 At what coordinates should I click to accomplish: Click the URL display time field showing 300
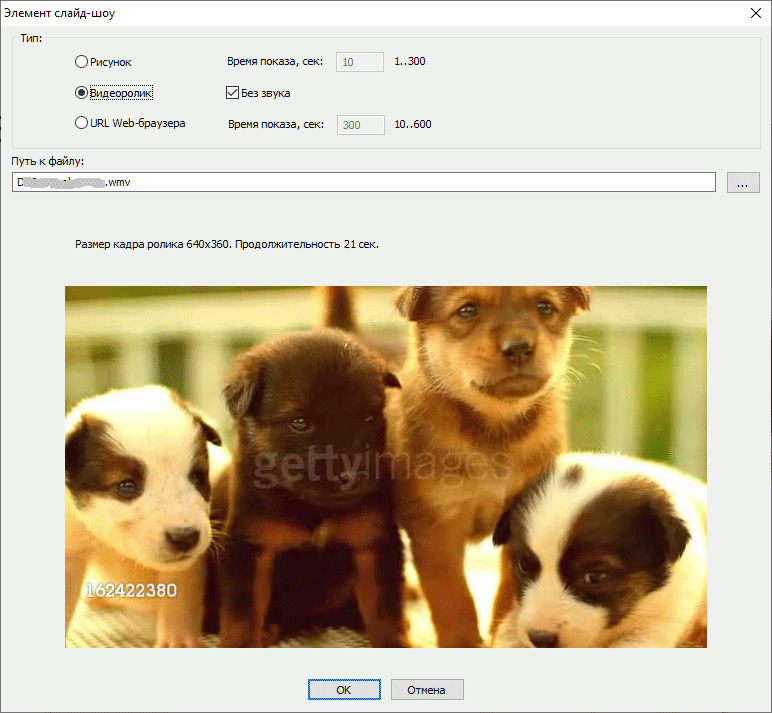click(x=360, y=125)
